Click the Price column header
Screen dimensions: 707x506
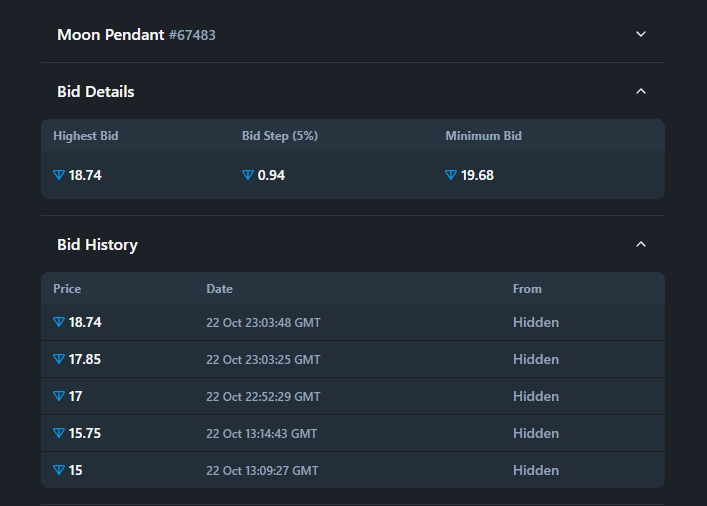tap(67, 288)
